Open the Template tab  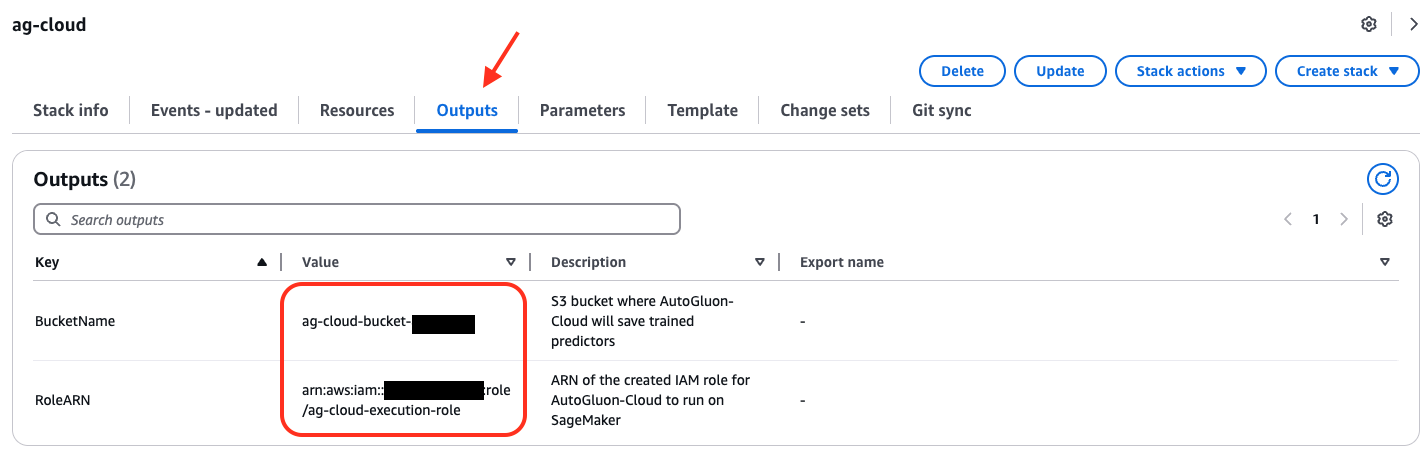(x=703, y=110)
